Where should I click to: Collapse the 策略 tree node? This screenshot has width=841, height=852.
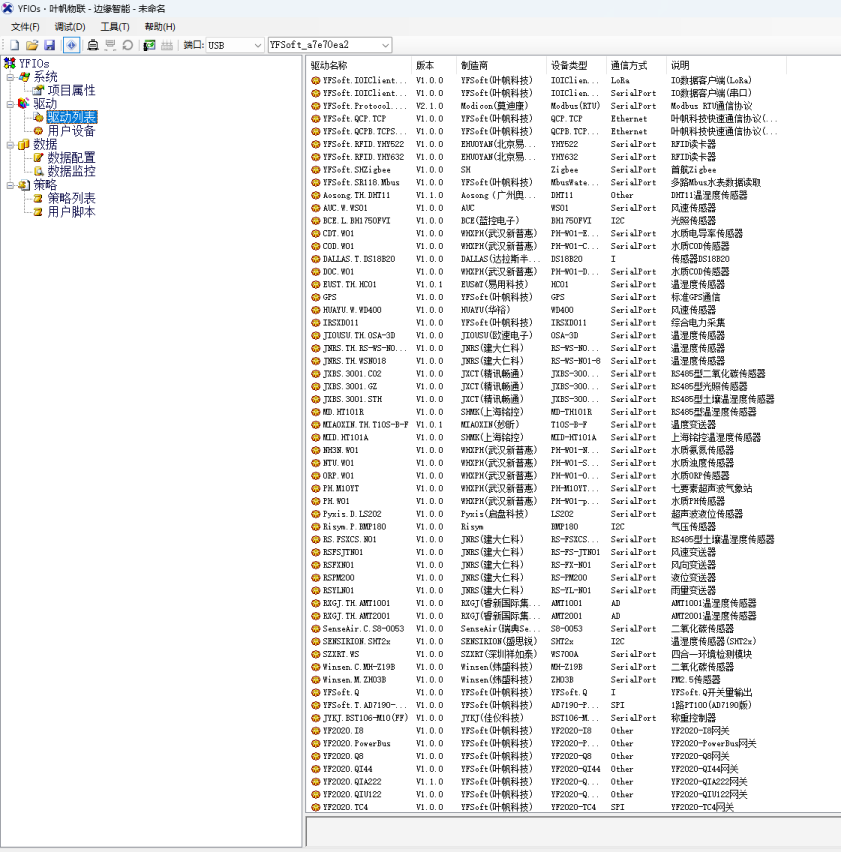point(11,185)
